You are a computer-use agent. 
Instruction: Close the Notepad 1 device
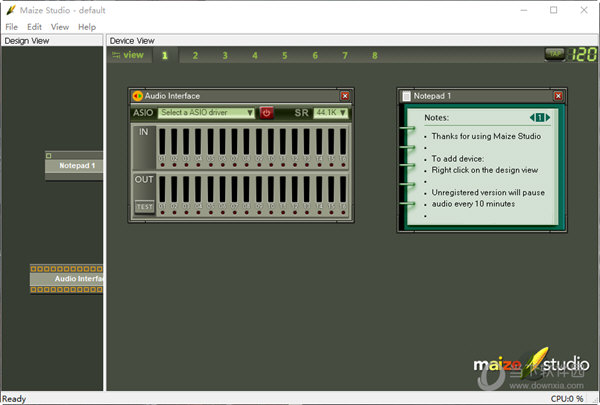(558, 96)
